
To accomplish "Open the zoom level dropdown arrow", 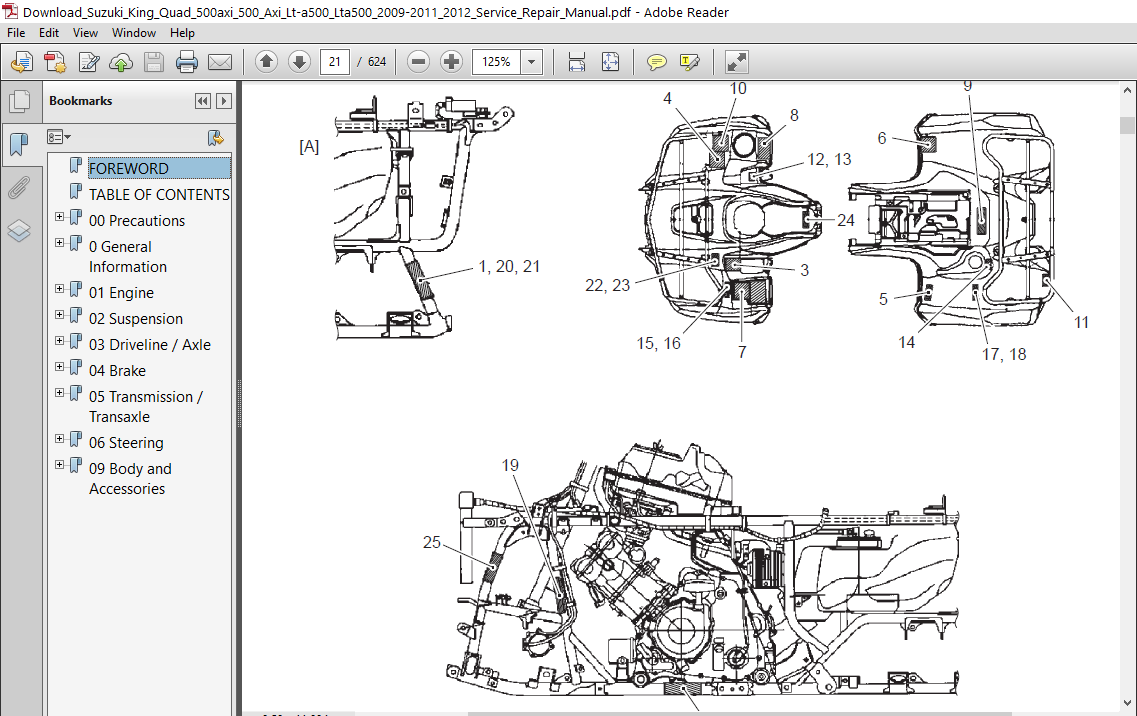I will [x=532, y=62].
